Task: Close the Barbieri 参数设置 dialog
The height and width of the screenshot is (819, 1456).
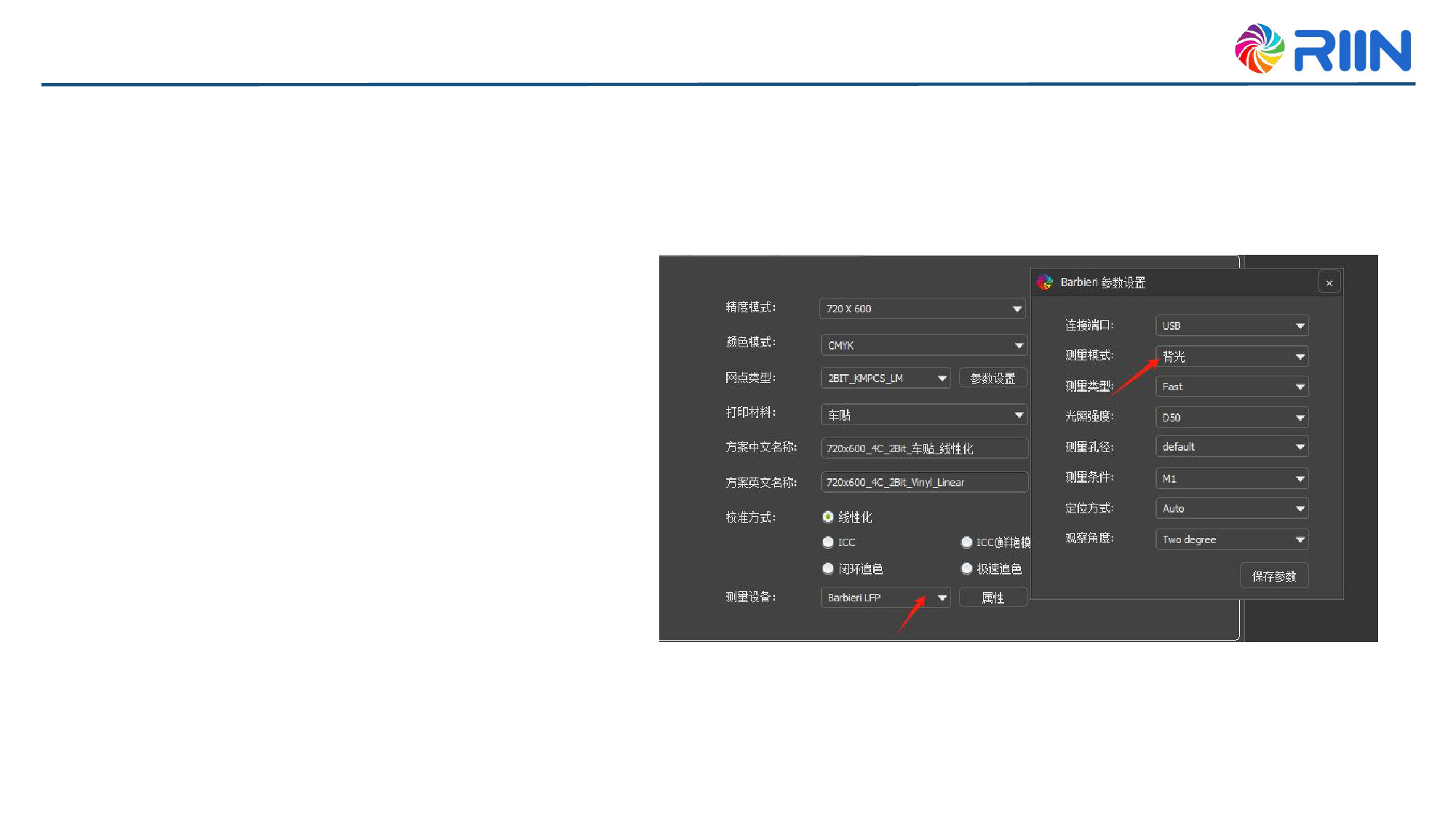Action: point(1329,282)
